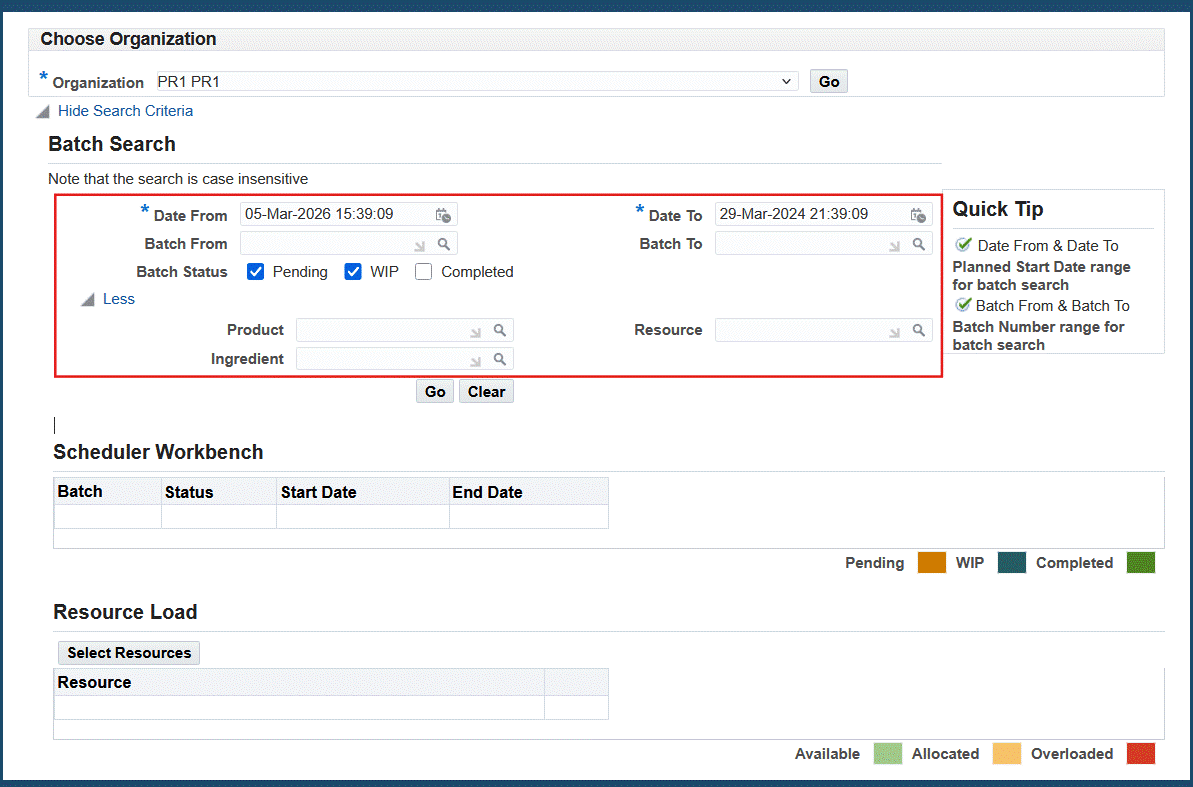Click the orange Pending legend swatch

931,562
